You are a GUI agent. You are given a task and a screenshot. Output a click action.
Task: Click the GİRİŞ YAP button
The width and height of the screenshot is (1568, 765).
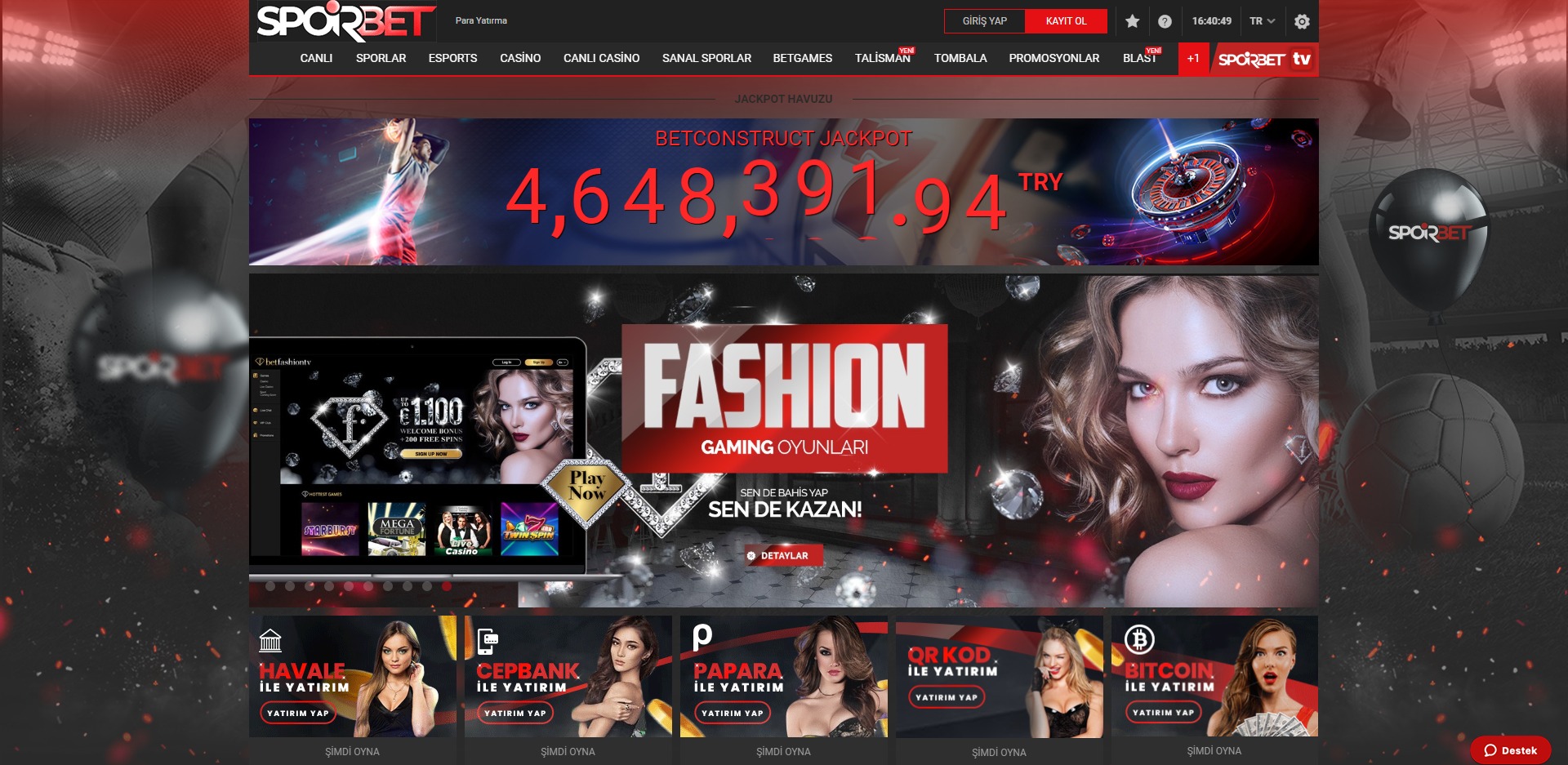(984, 21)
